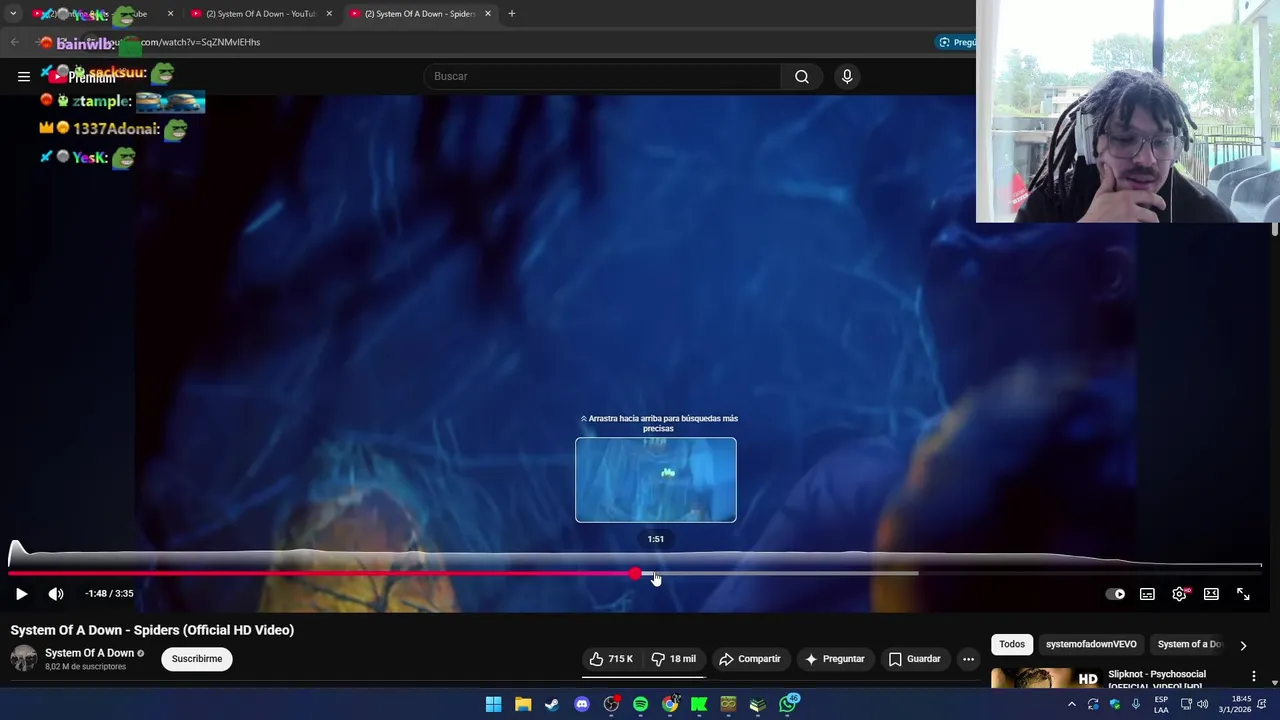The width and height of the screenshot is (1280, 720).
Task: Open the YouTube hamburger guide menu
Action: [23, 76]
